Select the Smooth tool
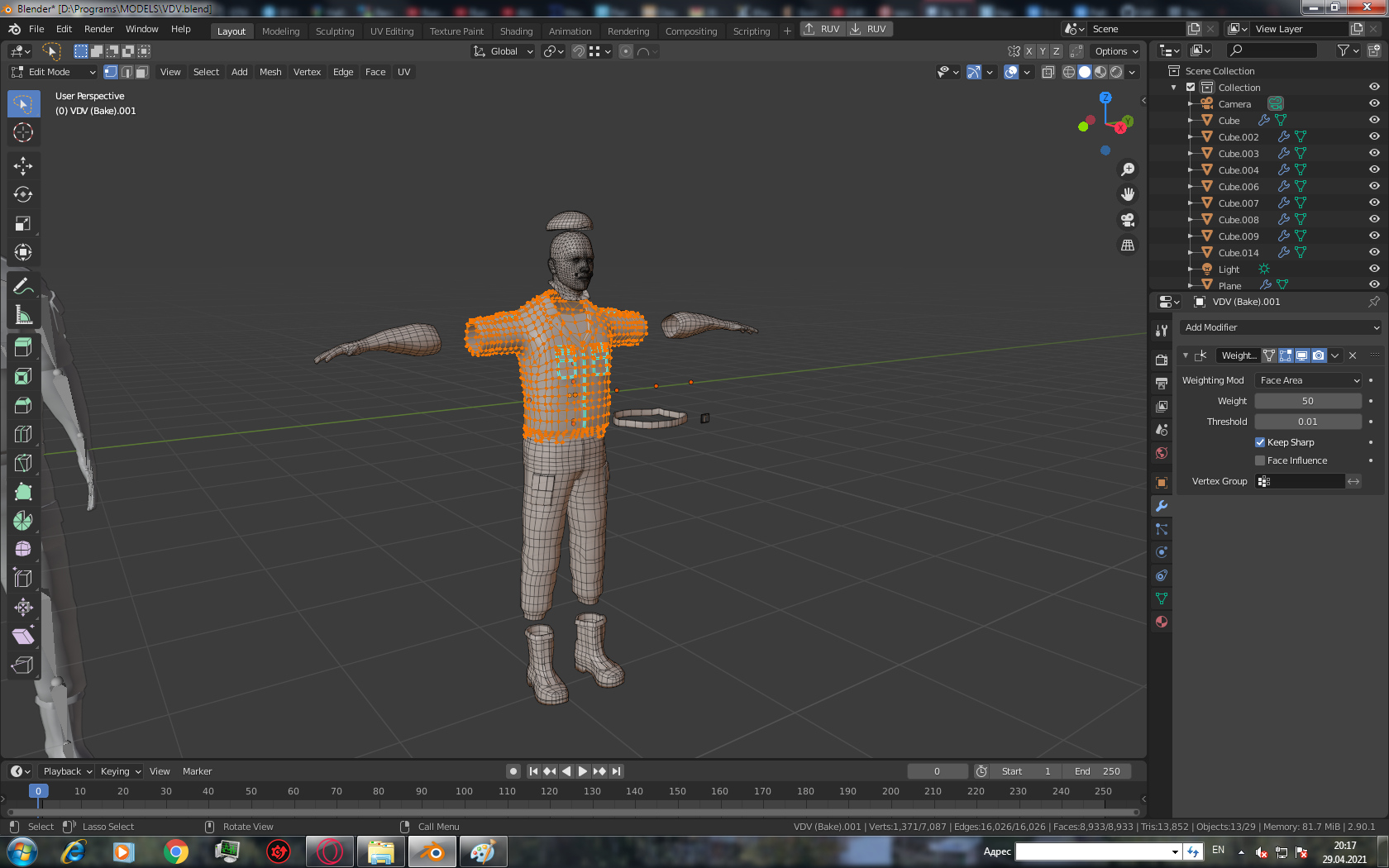This screenshot has width=1389, height=868. pyautogui.click(x=23, y=550)
